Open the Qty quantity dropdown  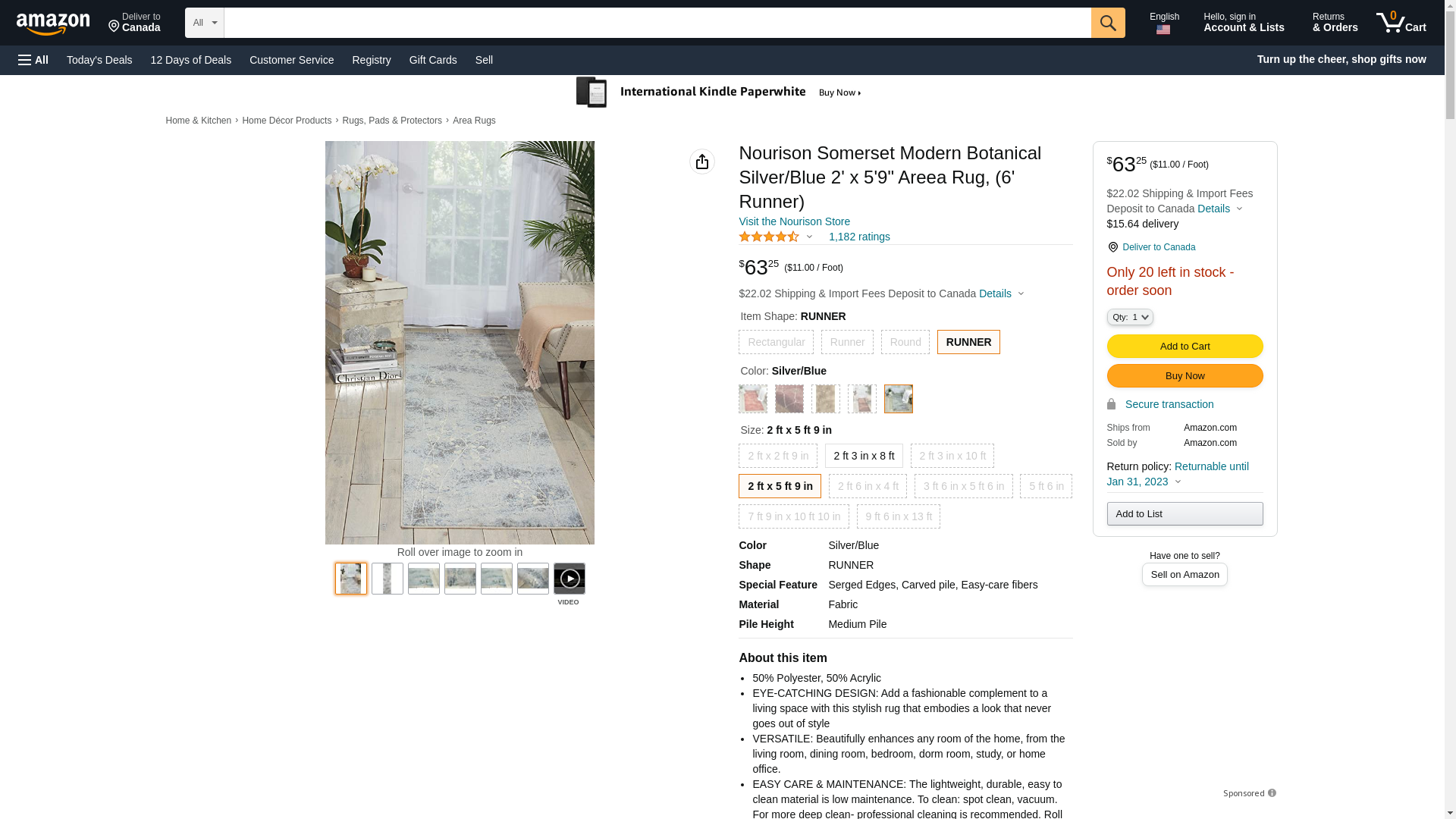(1130, 317)
